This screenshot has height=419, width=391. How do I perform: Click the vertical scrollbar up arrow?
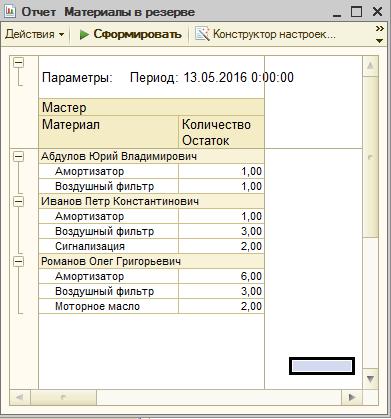coord(370,66)
